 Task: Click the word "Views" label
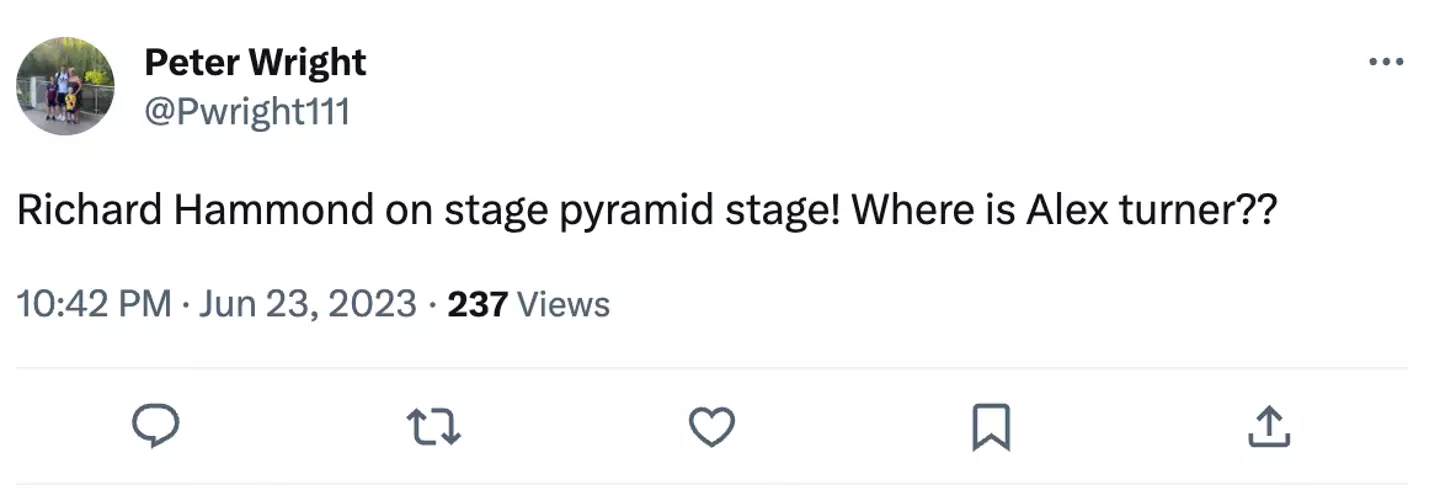coord(563,303)
